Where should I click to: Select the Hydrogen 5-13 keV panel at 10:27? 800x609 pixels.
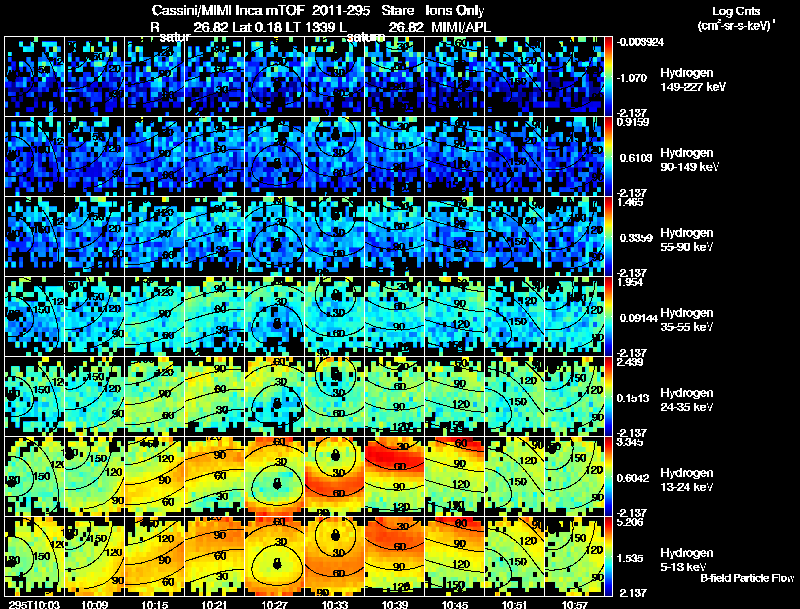pos(275,556)
